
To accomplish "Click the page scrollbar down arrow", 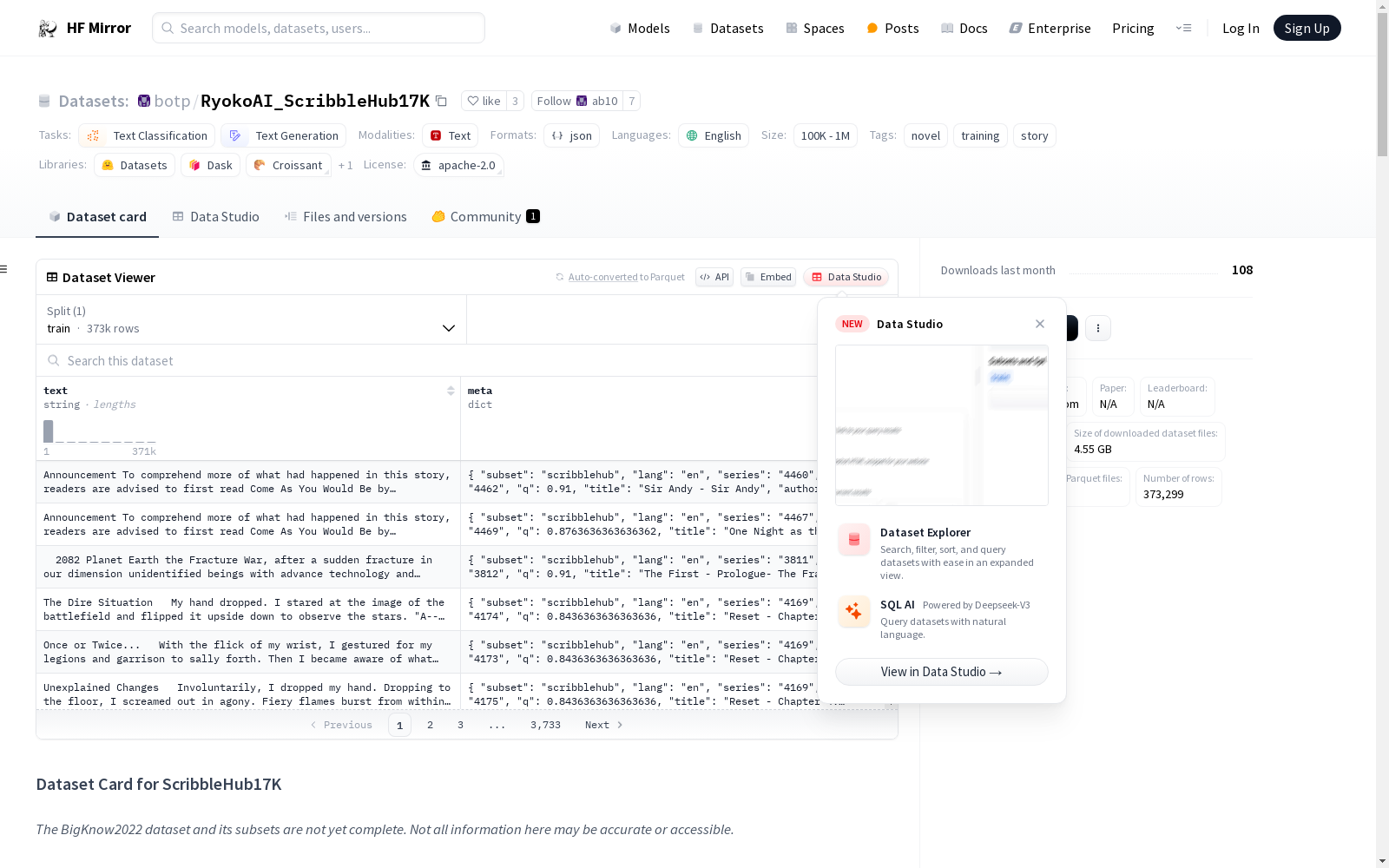I will click(1382, 861).
